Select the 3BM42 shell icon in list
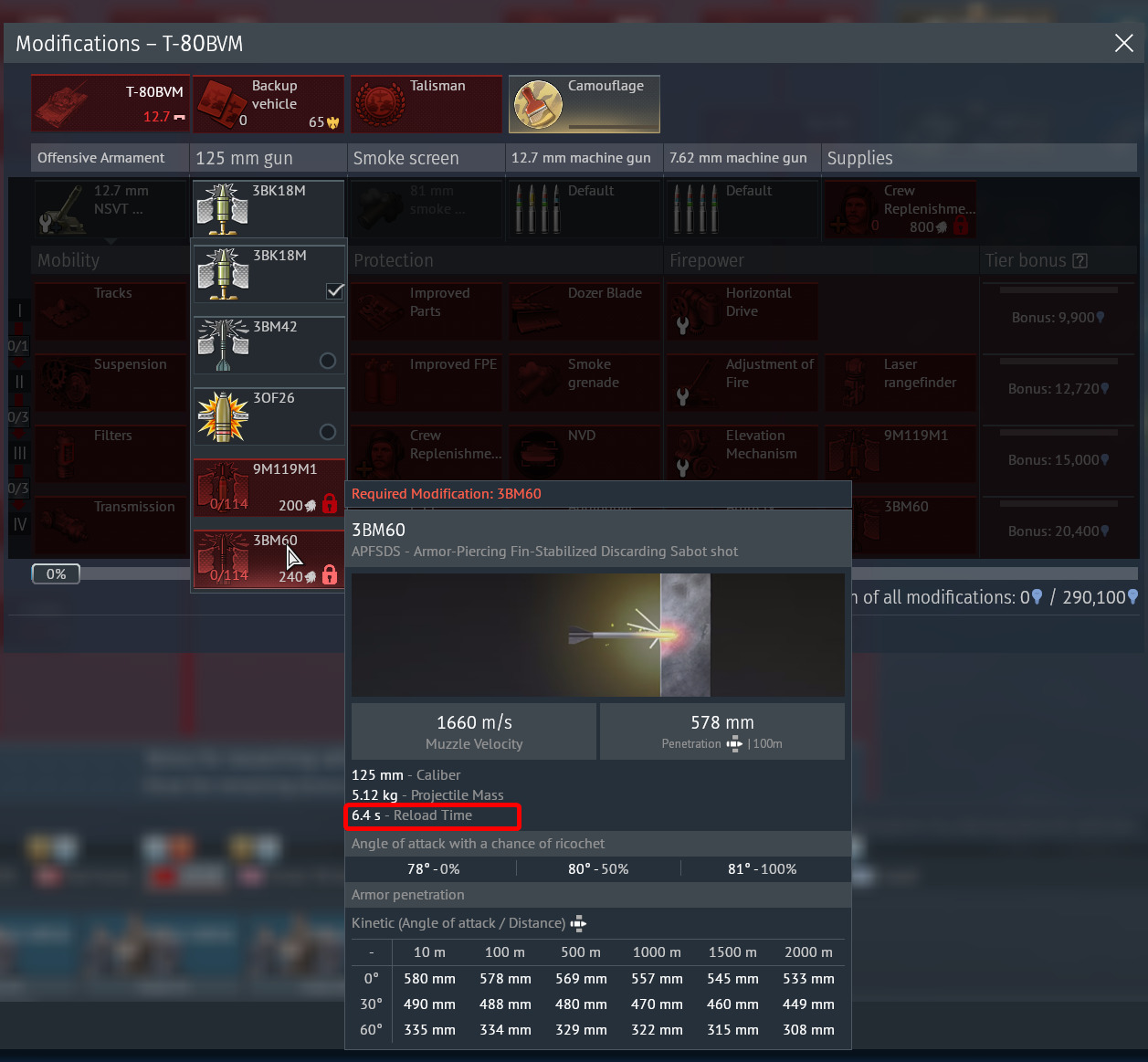Screen dimensions: 1148x1062 click(223, 345)
